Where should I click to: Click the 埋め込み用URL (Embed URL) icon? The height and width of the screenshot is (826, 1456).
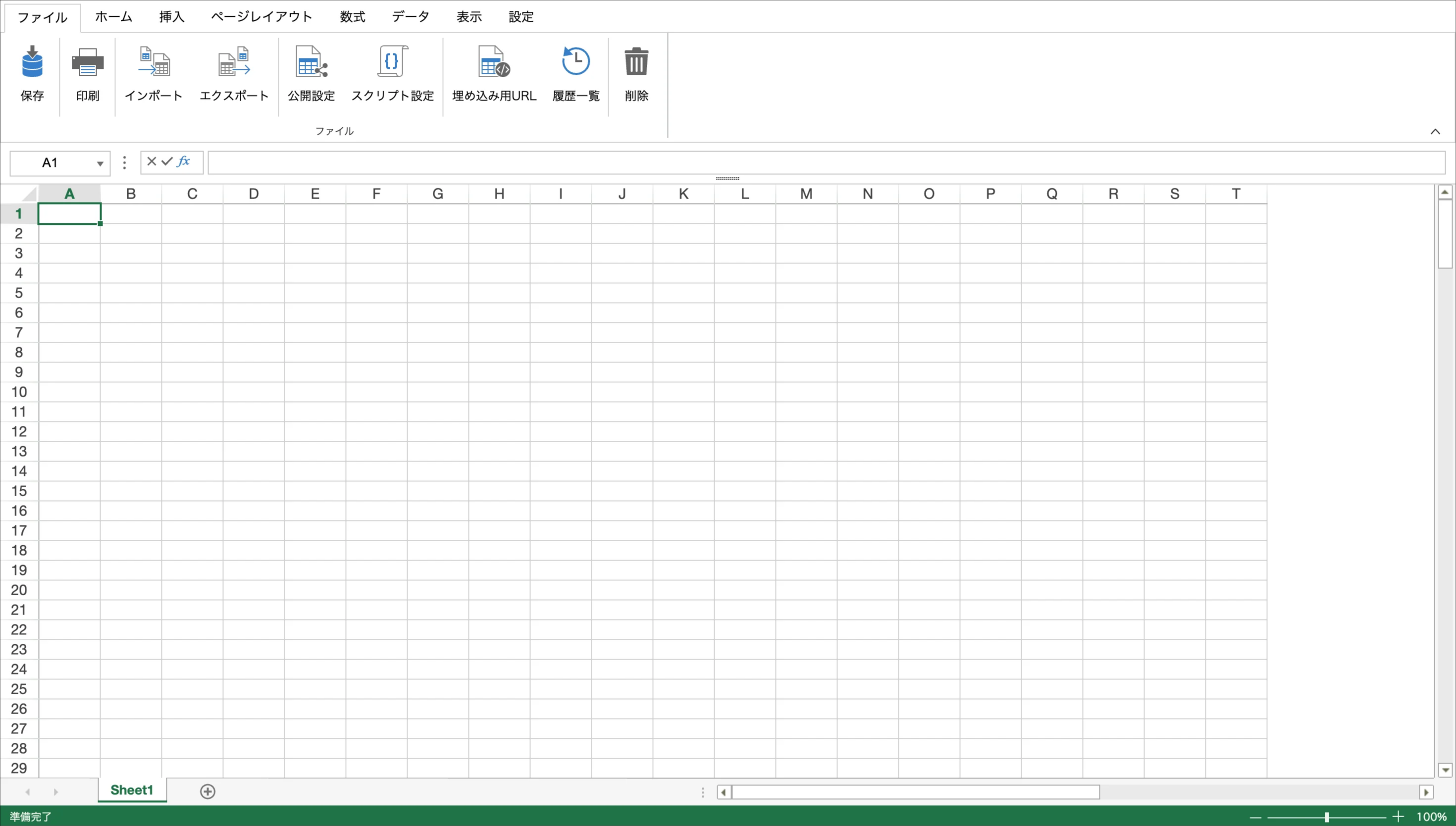pos(493,62)
